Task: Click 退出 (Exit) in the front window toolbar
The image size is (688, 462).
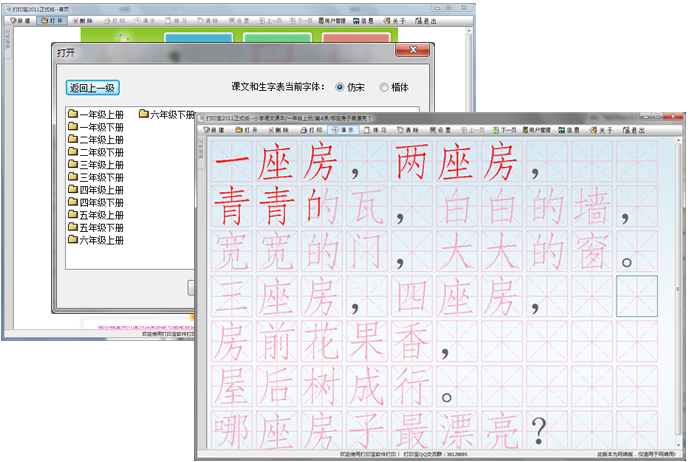Action: pyautogui.click(x=635, y=130)
